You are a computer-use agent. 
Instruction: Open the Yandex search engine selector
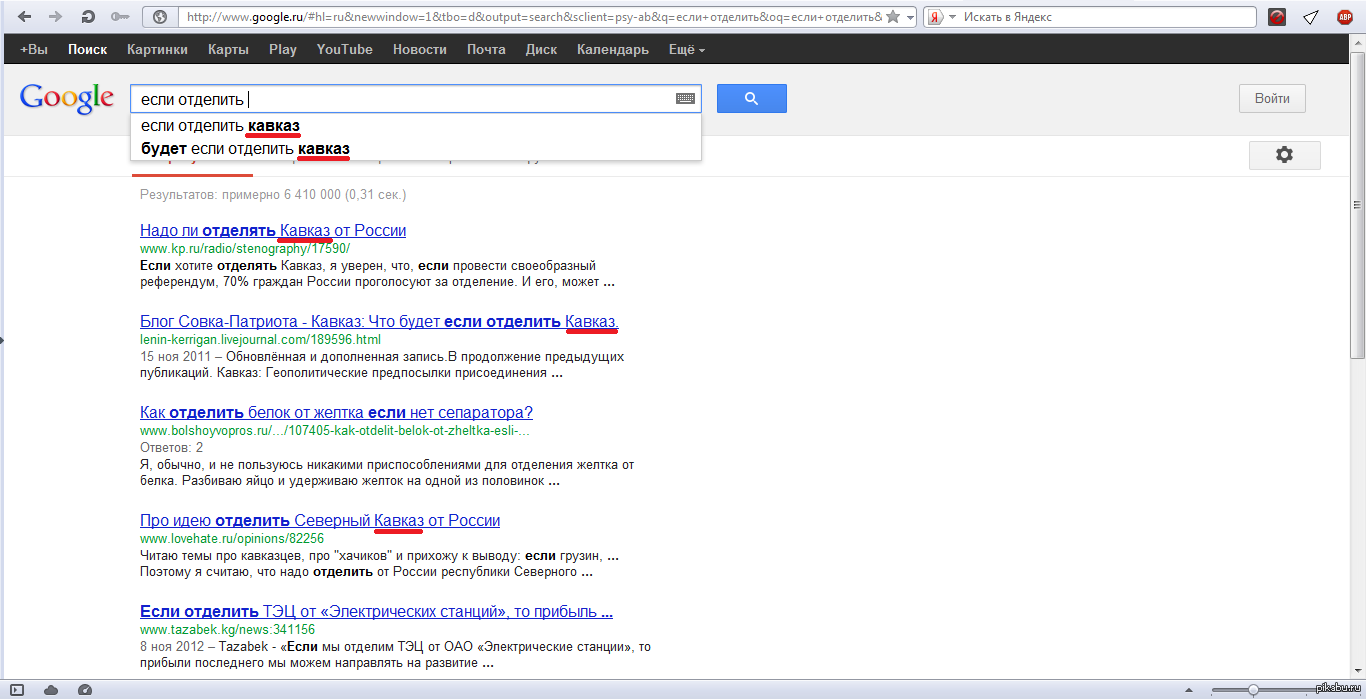click(x=940, y=17)
